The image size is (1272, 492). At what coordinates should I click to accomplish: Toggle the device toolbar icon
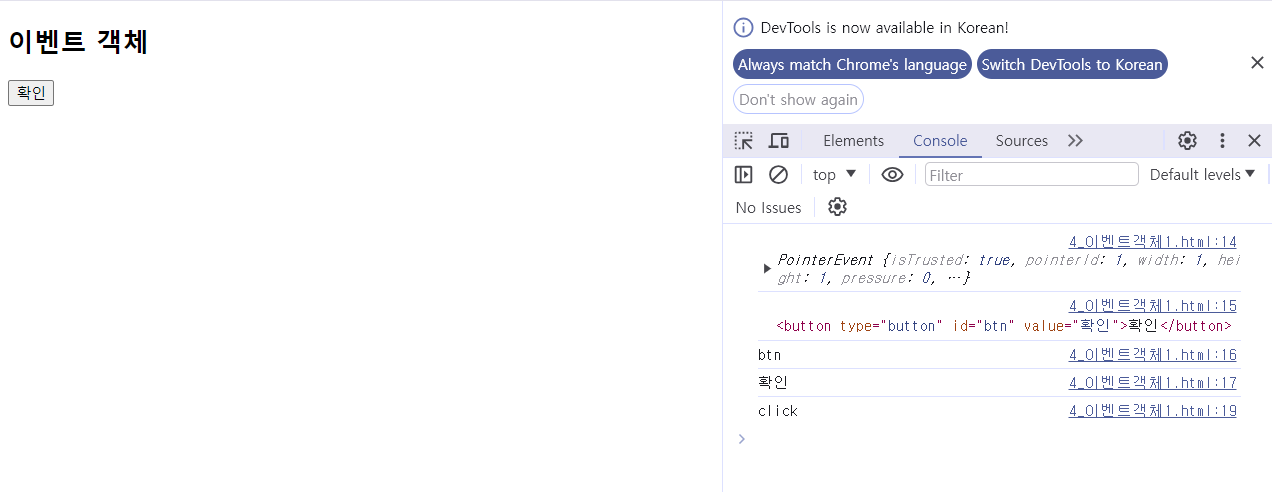(x=778, y=141)
